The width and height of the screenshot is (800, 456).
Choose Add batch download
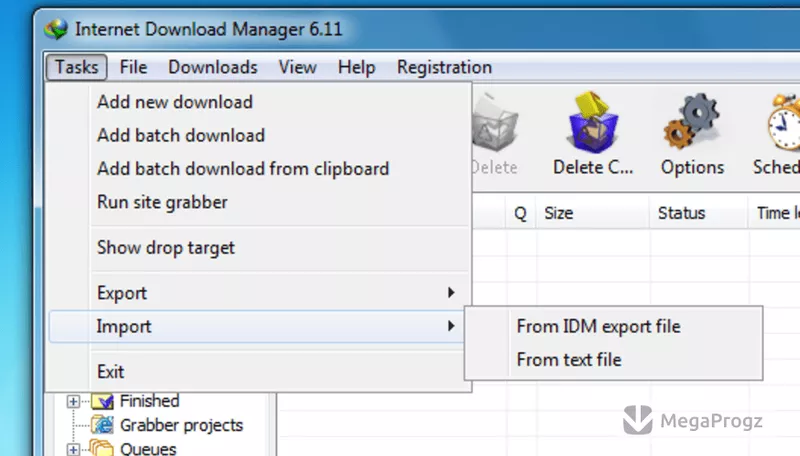click(259, 135)
